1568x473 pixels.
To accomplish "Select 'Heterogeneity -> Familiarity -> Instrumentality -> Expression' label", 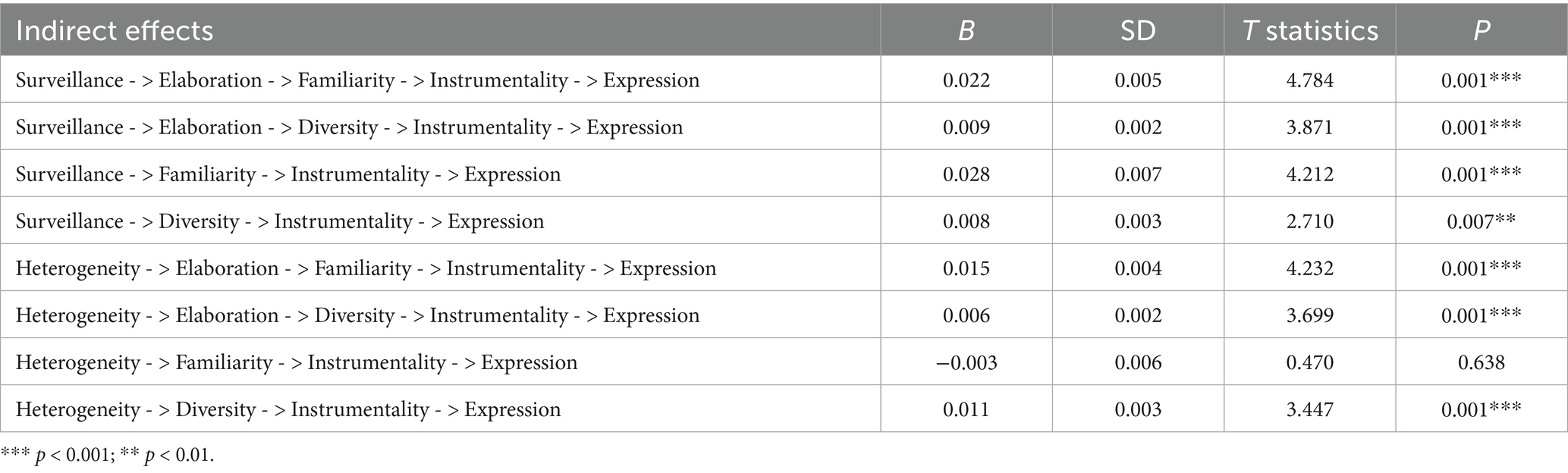I will click(297, 362).
